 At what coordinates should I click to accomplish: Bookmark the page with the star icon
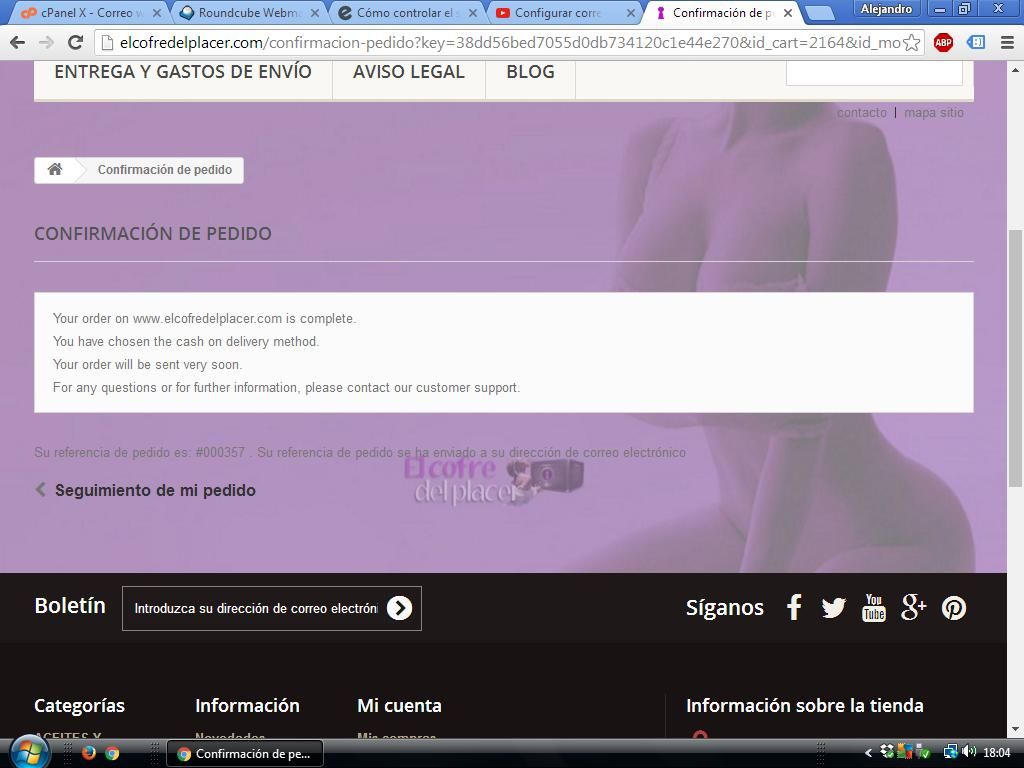[x=912, y=43]
